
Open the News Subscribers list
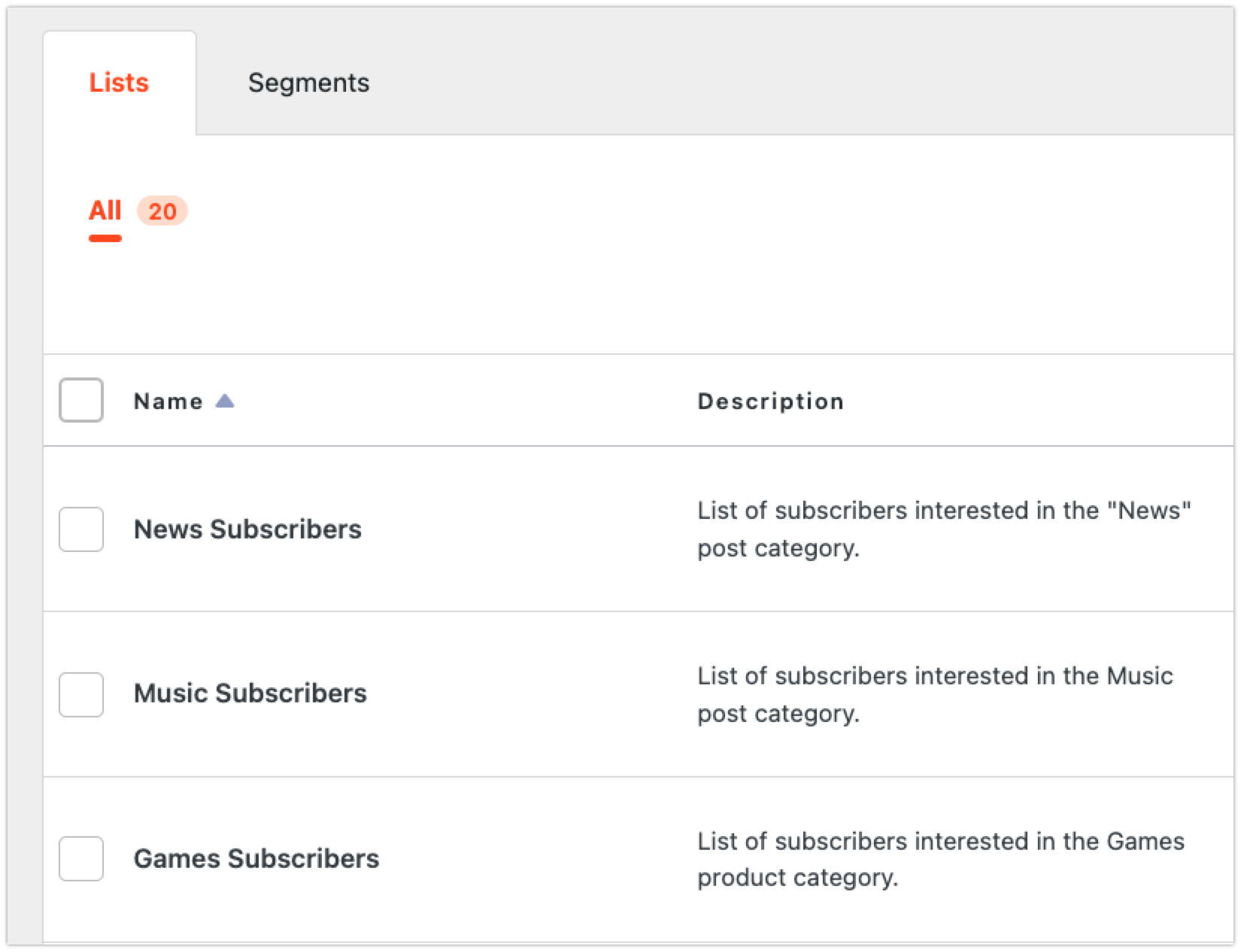[247, 529]
